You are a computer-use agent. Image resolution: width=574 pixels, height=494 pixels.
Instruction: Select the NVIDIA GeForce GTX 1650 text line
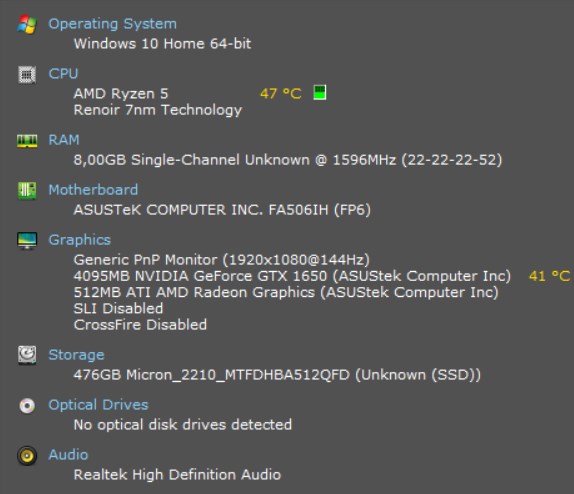292,276
